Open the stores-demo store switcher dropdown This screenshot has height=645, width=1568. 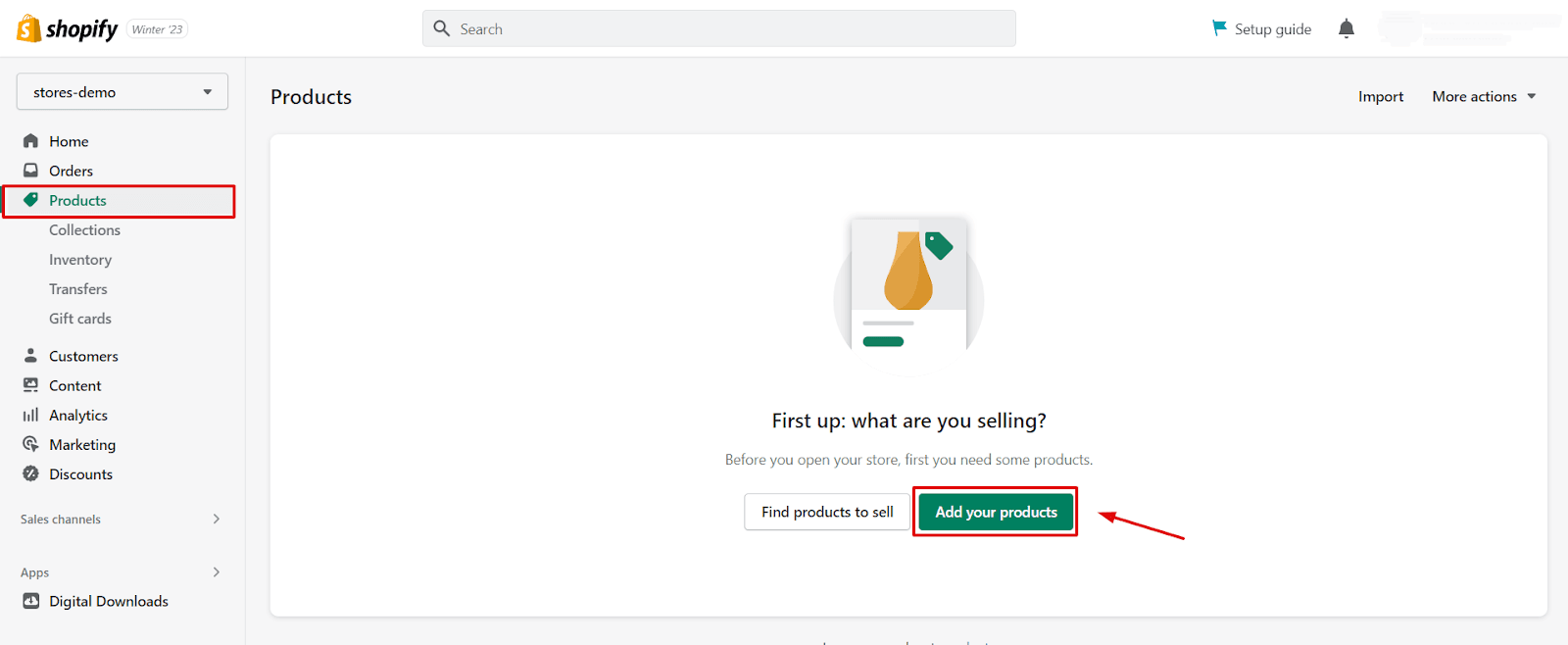pyautogui.click(x=122, y=92)
